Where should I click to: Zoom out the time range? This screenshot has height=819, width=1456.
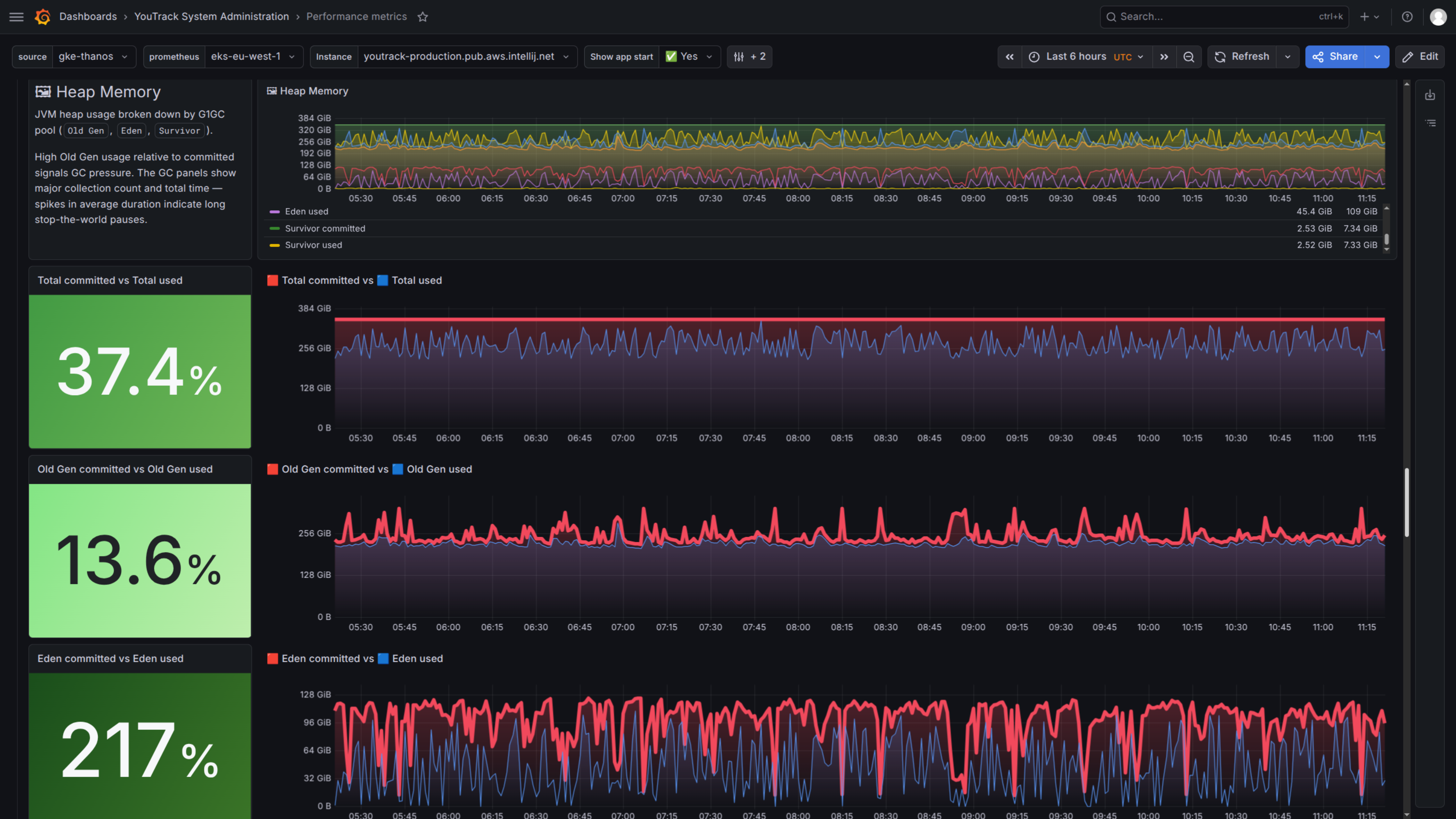(x=1189, y=57)
